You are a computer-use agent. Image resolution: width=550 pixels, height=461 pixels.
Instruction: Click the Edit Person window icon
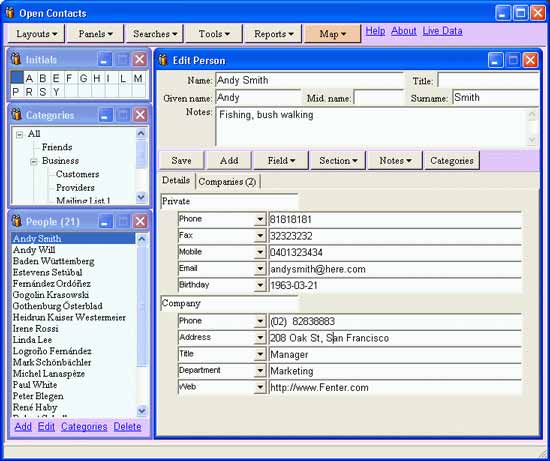pos(163,60)
